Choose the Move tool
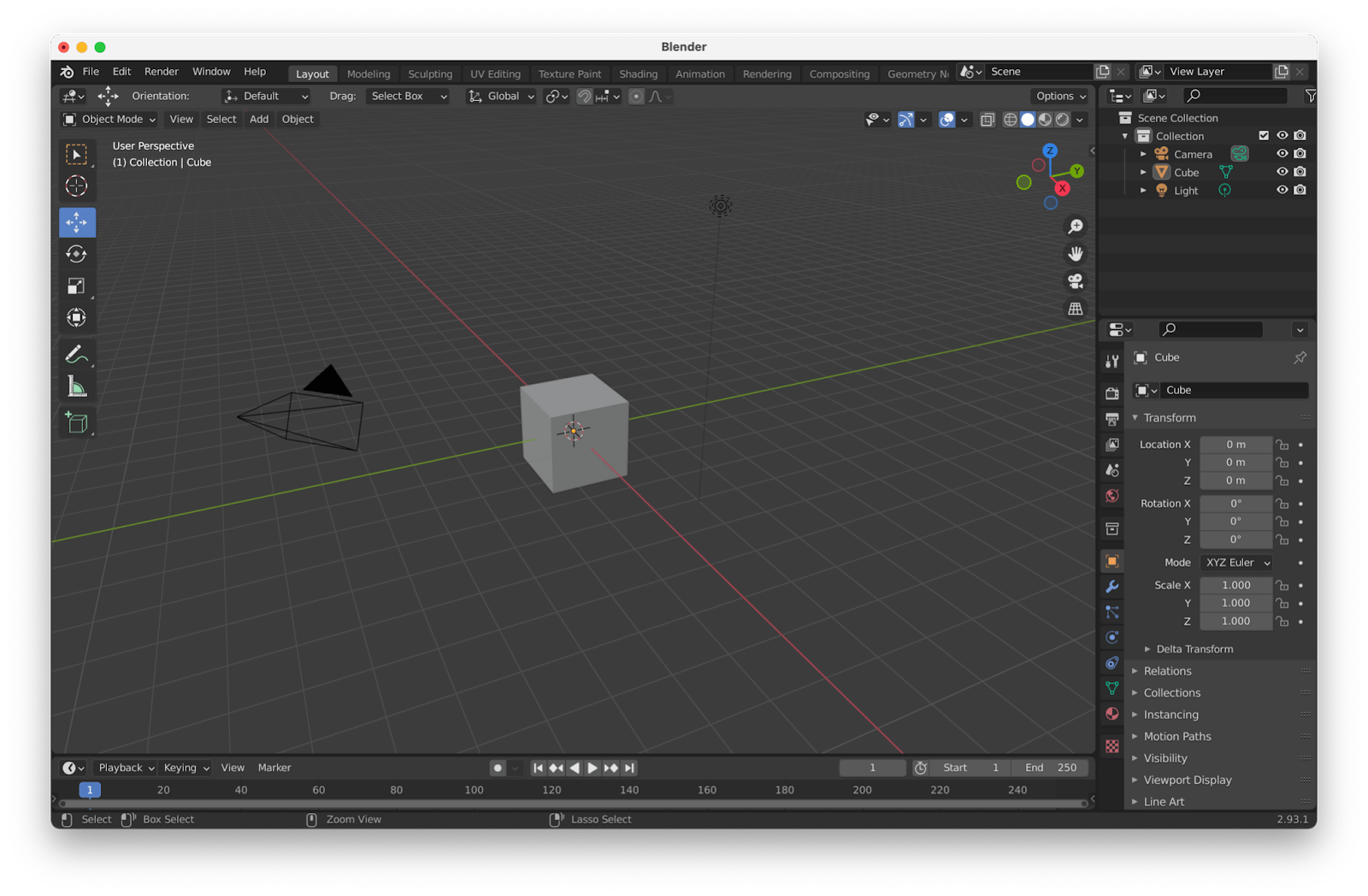1368x896 pixels. 77,222
